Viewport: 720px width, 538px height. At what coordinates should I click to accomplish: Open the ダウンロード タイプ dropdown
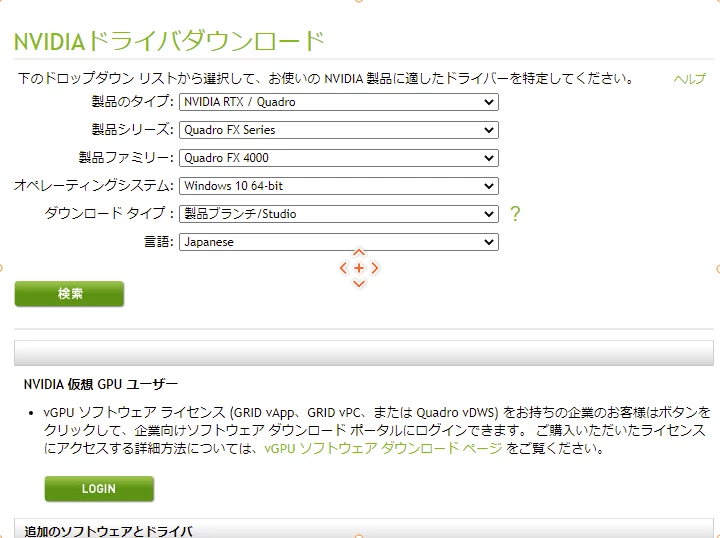(338, 214)
